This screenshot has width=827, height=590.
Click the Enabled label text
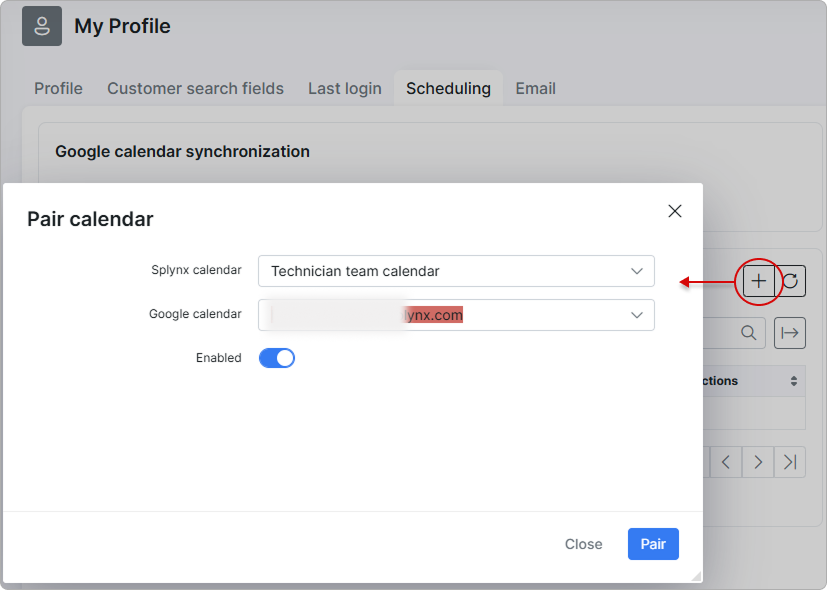coord(218,357)
